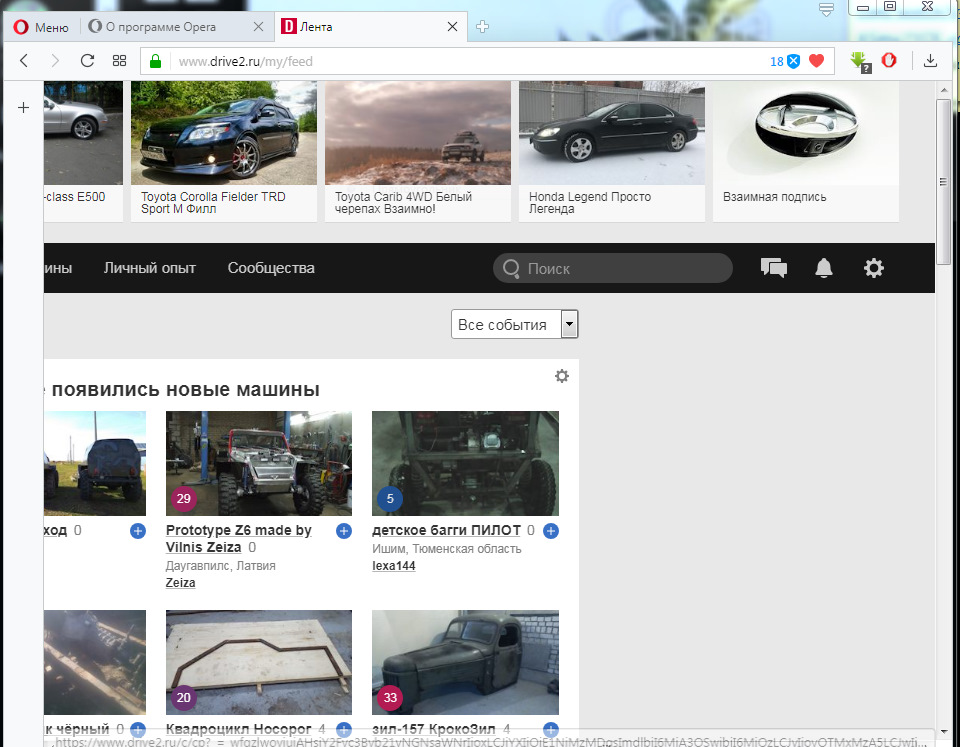Open private messages via the chat bubbles icon
960x747 pixels.
click(773, 268)
